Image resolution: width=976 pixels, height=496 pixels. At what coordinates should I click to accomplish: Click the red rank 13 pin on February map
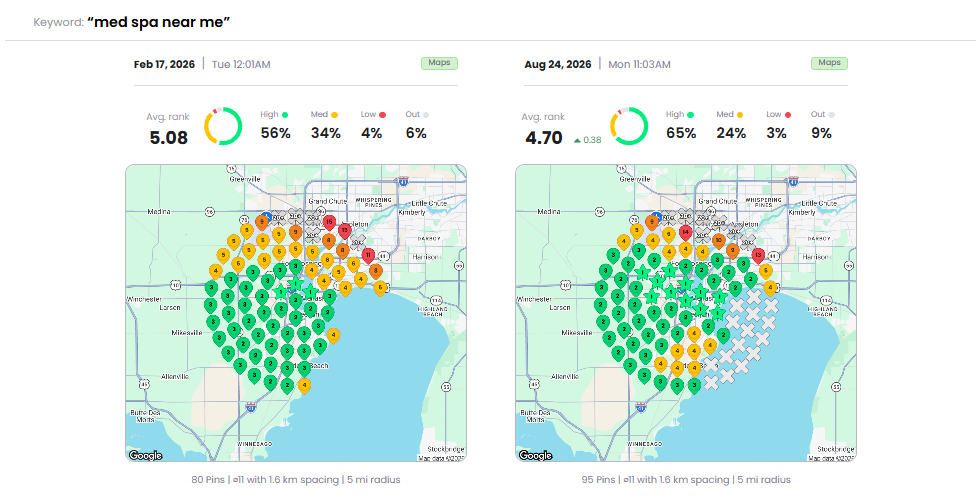[345, 230]
